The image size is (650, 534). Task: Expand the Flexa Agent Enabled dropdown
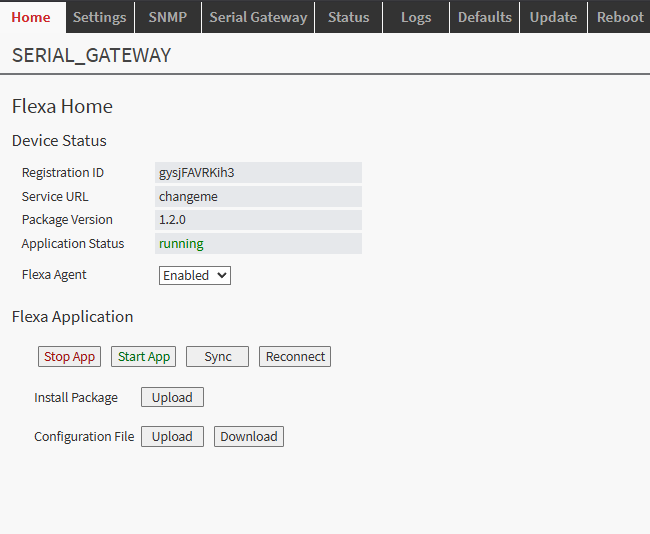tap(194, 276)
